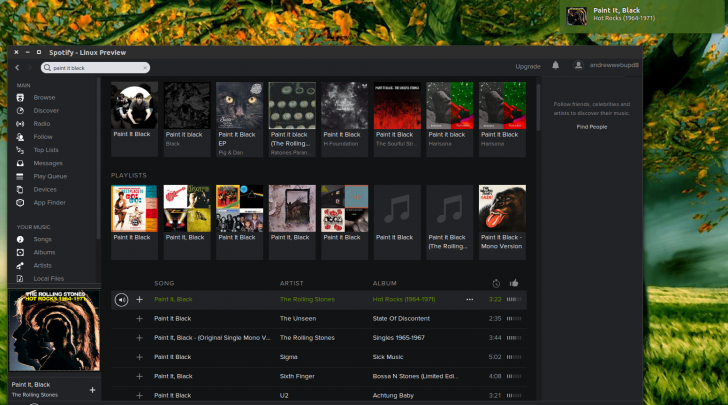Click the notifications bell icon
The width and height of the screenshot is (728, 405).
tap(555, 65)
